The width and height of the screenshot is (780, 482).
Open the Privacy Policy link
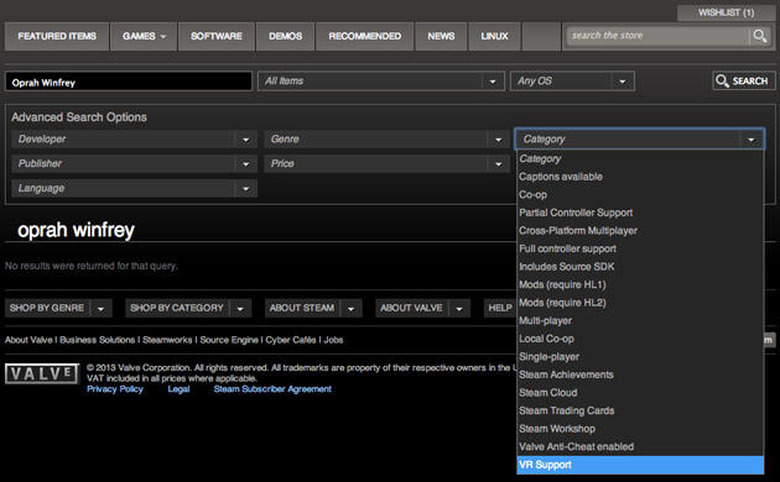[115, 389]
